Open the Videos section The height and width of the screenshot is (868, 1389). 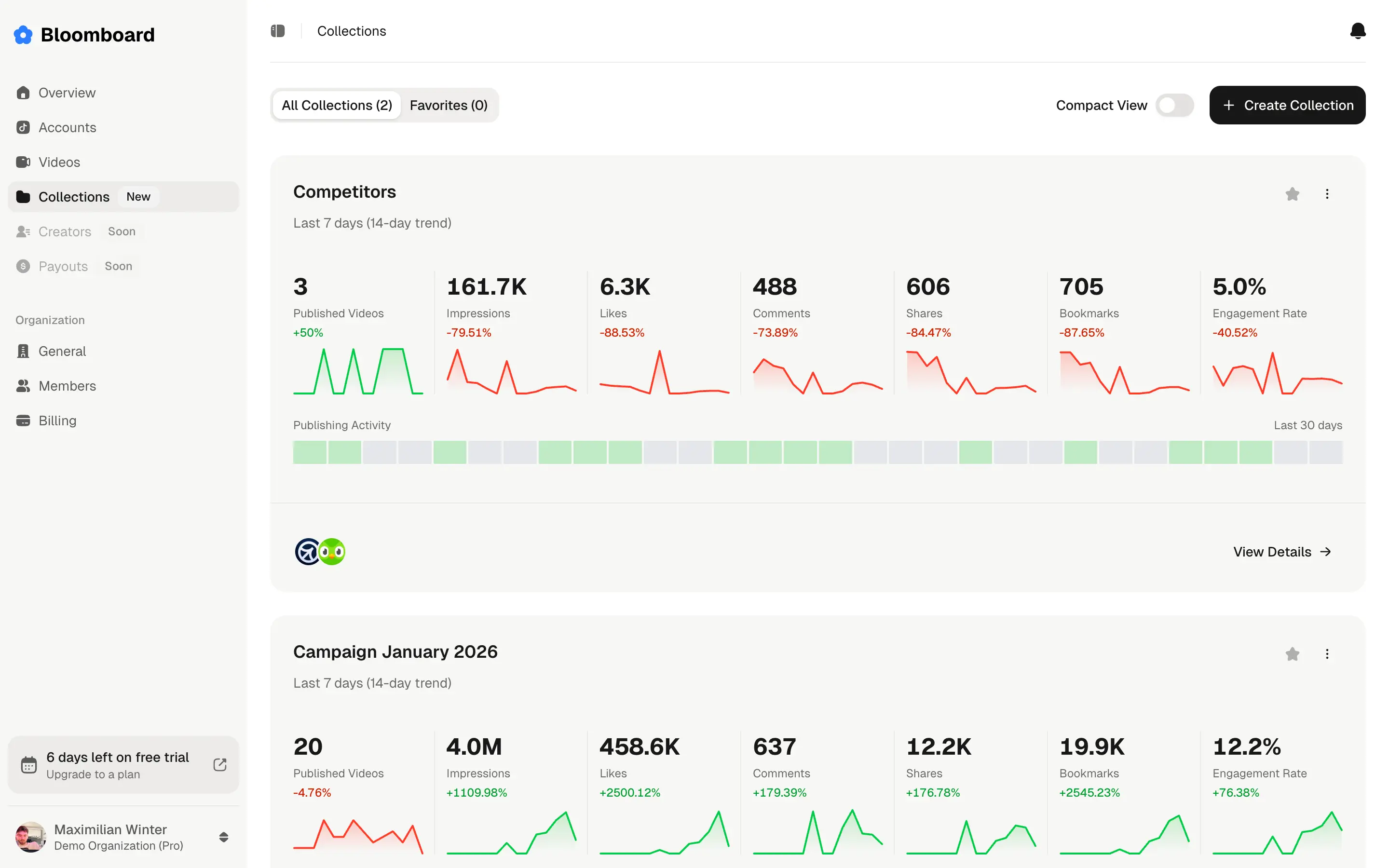tap(59, 162)
